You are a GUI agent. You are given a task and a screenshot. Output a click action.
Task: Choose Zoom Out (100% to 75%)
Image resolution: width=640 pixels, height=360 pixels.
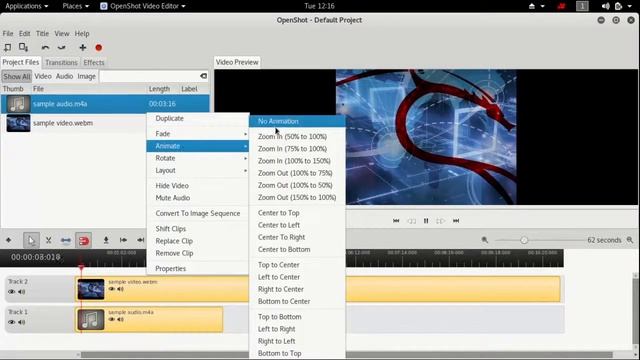(297, 173)
